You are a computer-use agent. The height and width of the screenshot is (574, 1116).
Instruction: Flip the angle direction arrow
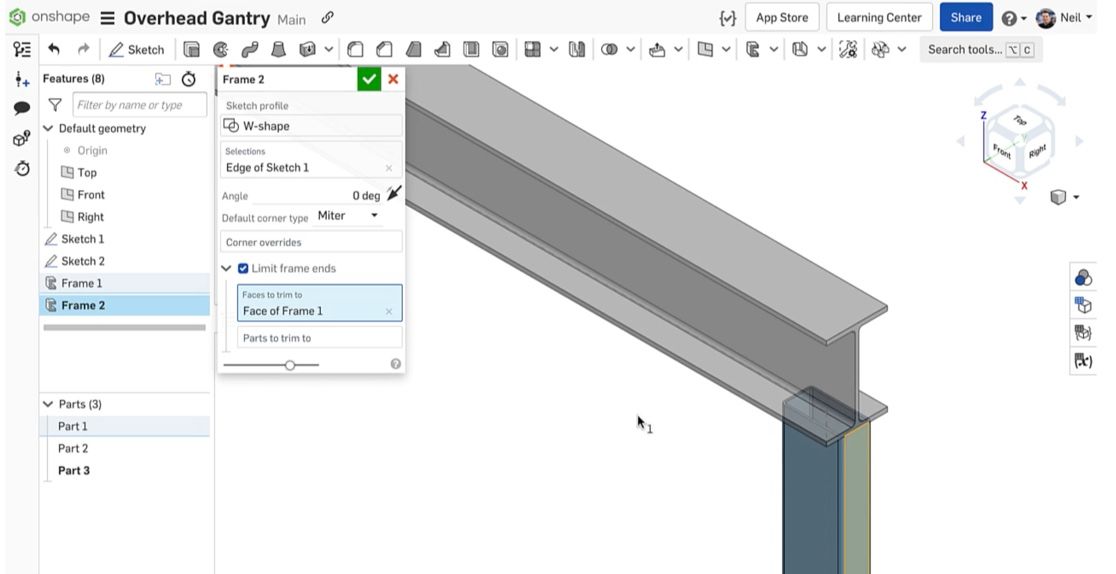pyautogui.click(x=393, y=195)
